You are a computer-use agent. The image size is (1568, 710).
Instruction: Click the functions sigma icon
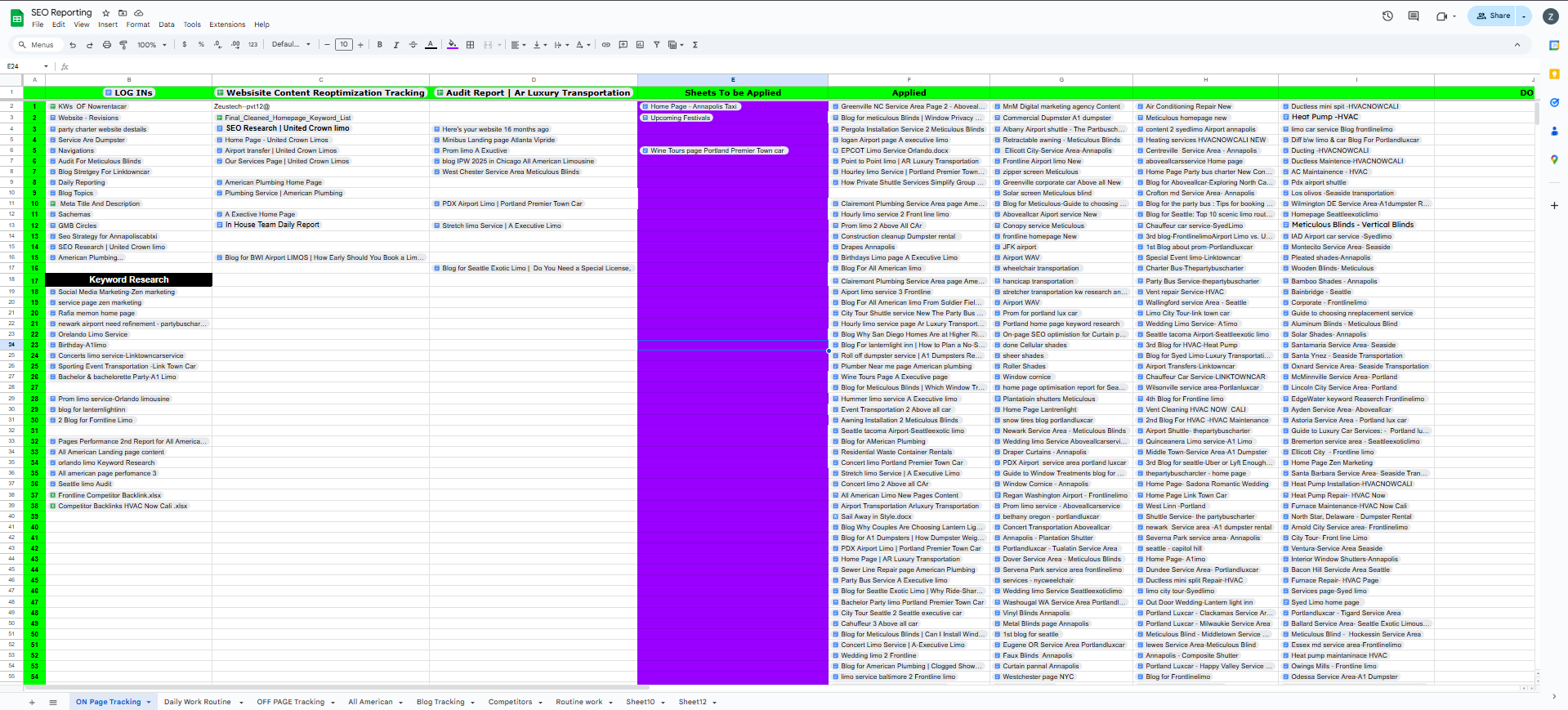click(x=695, y=45)
